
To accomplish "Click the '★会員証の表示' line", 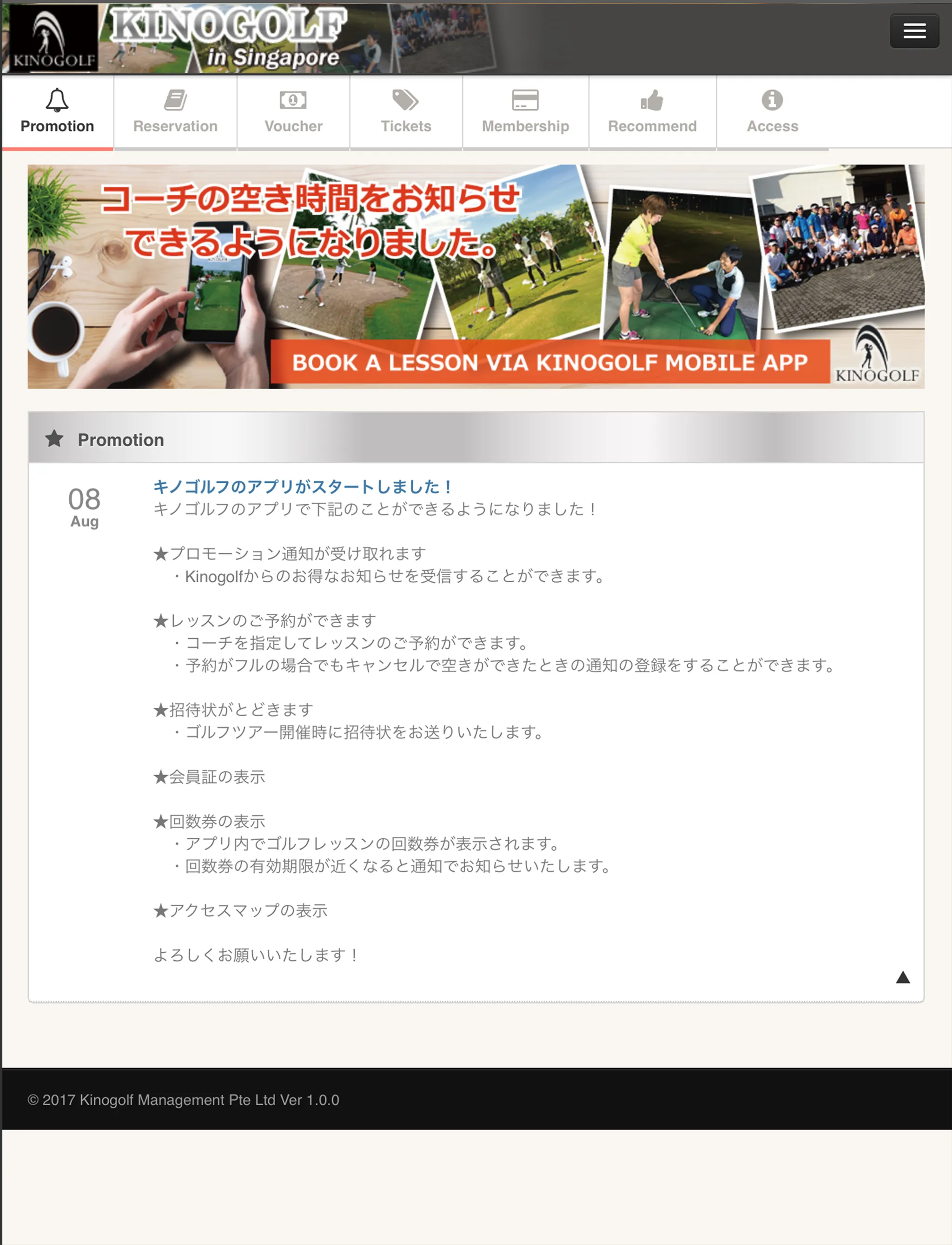I will click(209, 777).
